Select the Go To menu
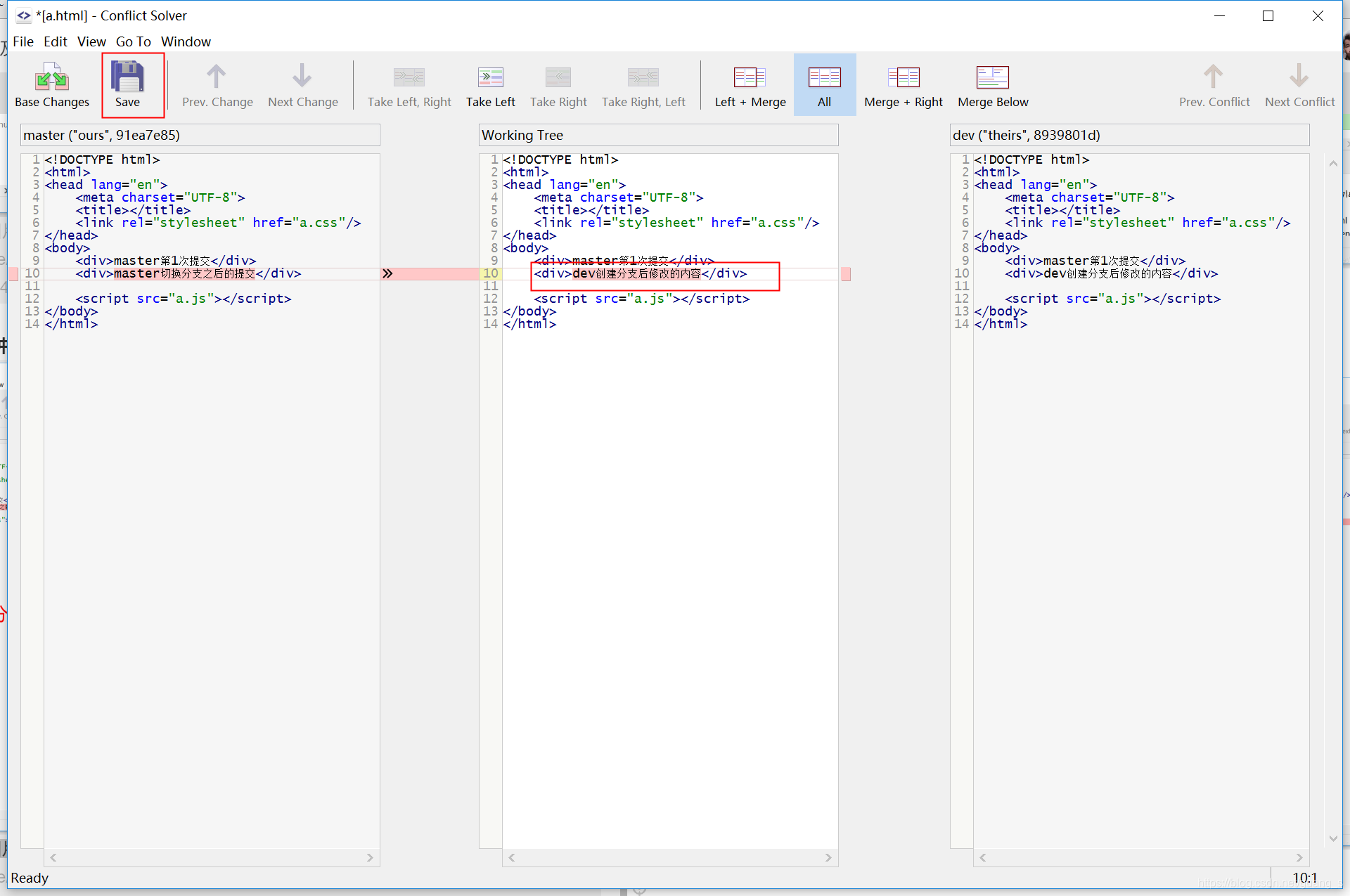The width and height of the screenshot is (1350, 896). point(135,41)
